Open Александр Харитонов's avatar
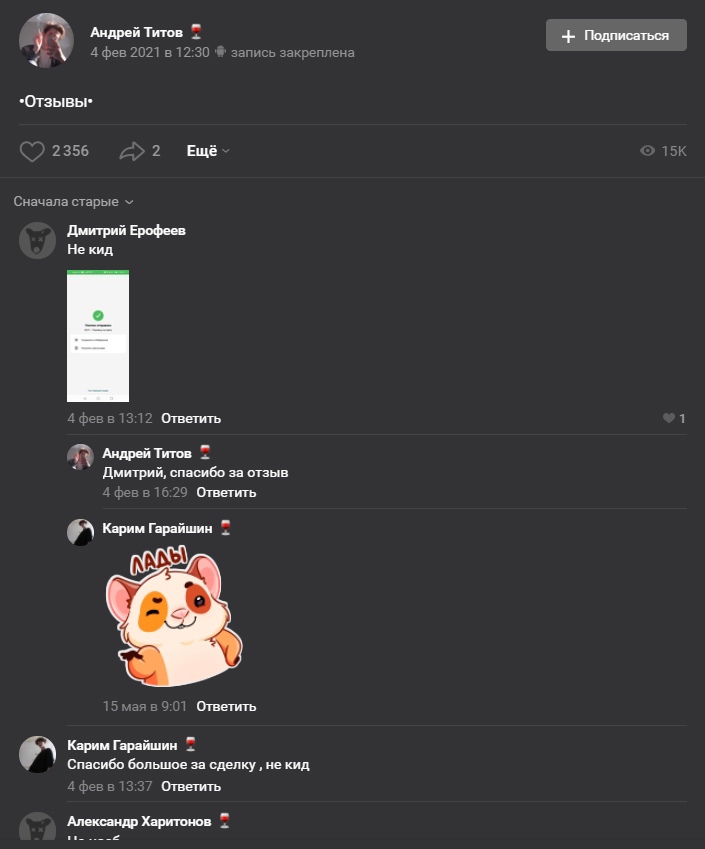Image resolution: width=705 pixels, height=849 pixels. [x=37, y=826]
